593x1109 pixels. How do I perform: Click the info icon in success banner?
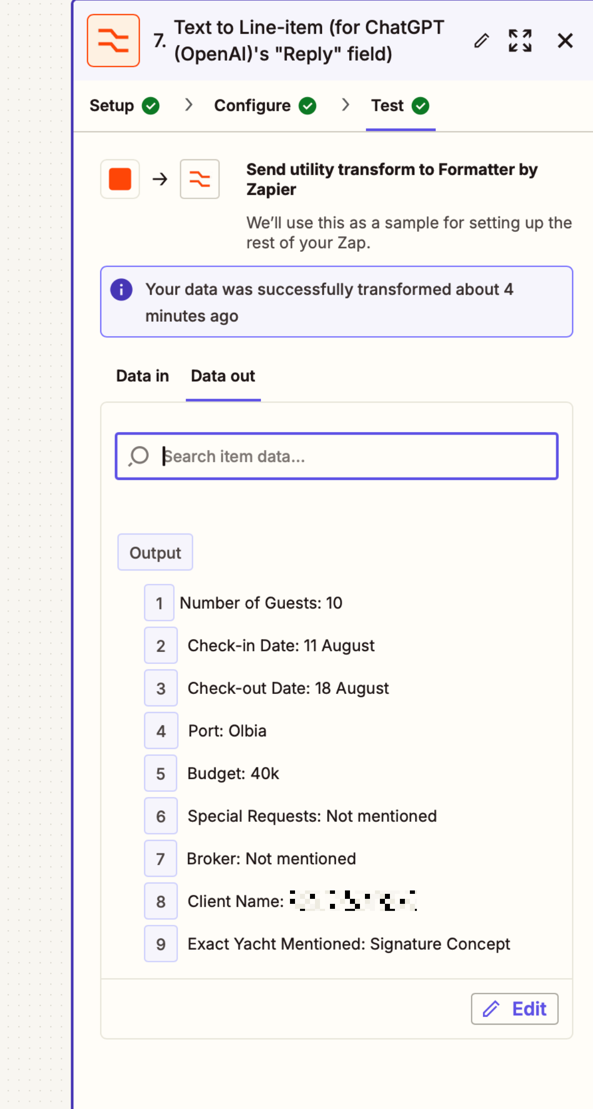(x=121, y=289)
